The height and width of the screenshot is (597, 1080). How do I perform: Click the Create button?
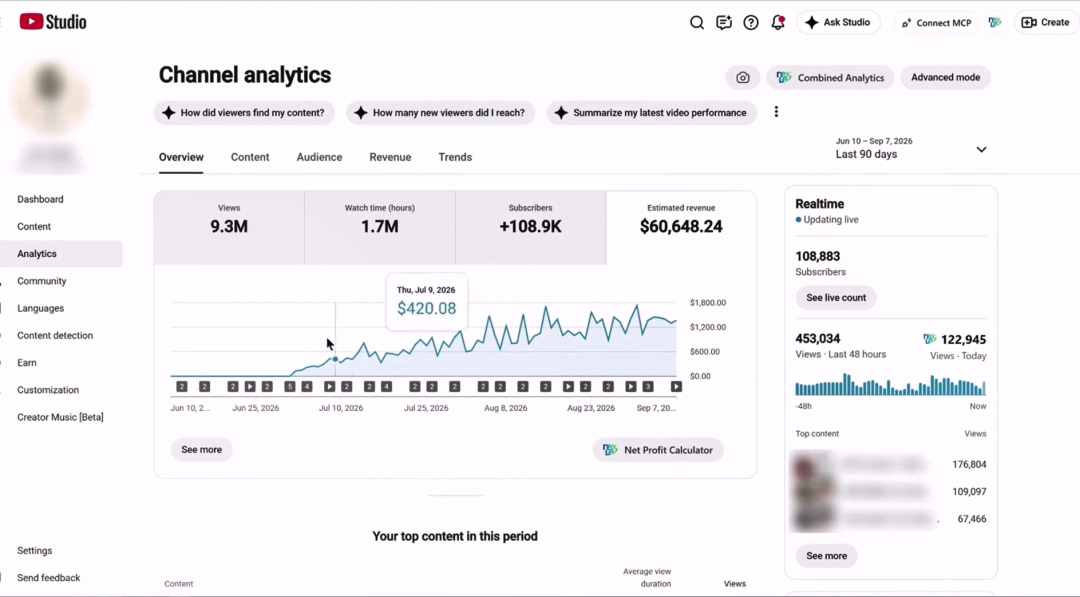coord(1046,23)
